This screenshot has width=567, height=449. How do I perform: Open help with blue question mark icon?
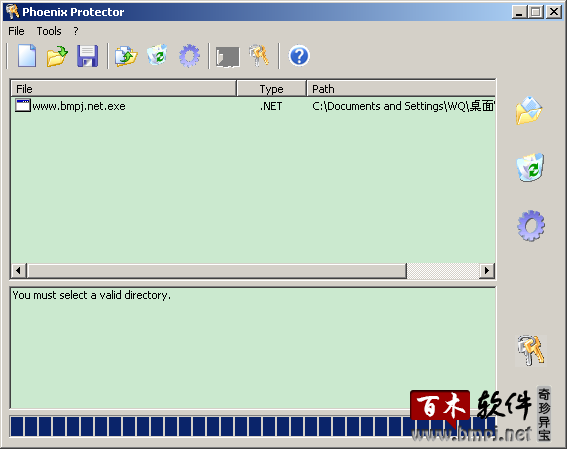tap(299, 56)
